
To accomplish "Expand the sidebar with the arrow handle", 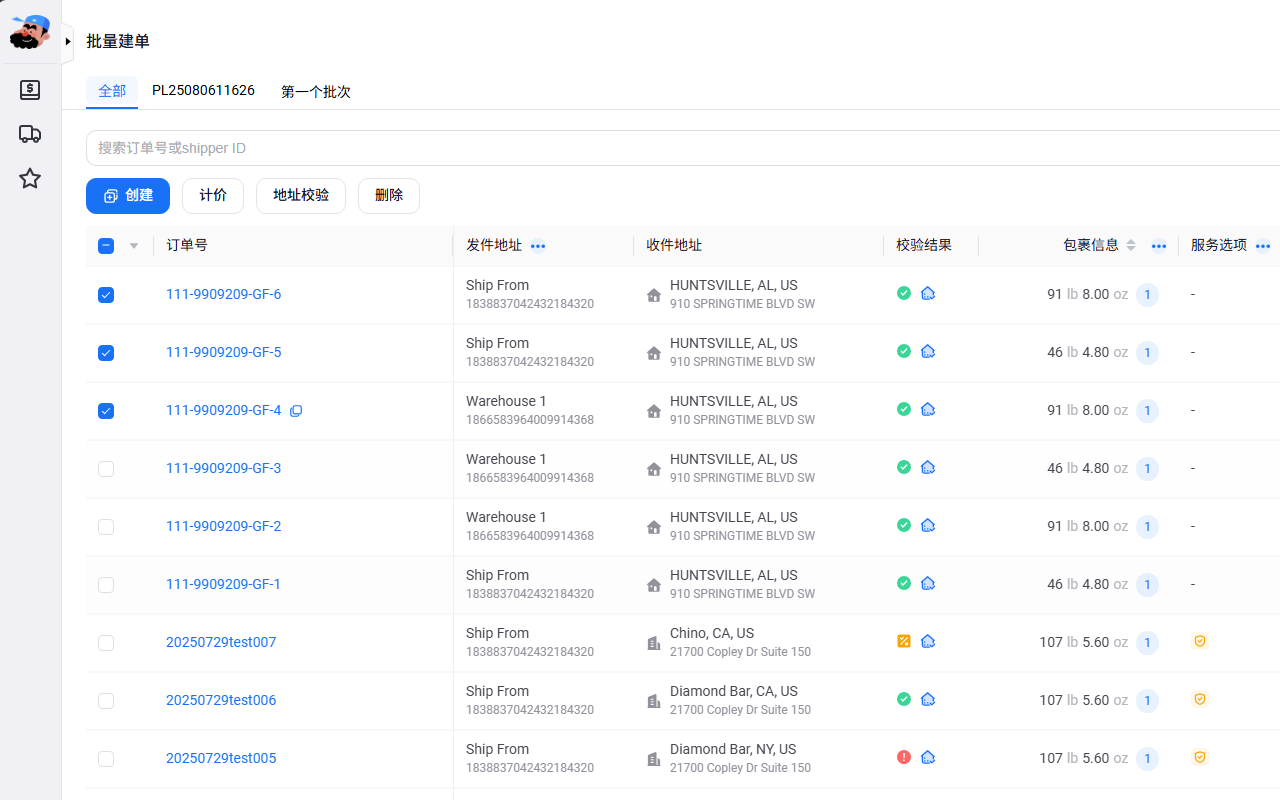I will [x=68, y=42].
